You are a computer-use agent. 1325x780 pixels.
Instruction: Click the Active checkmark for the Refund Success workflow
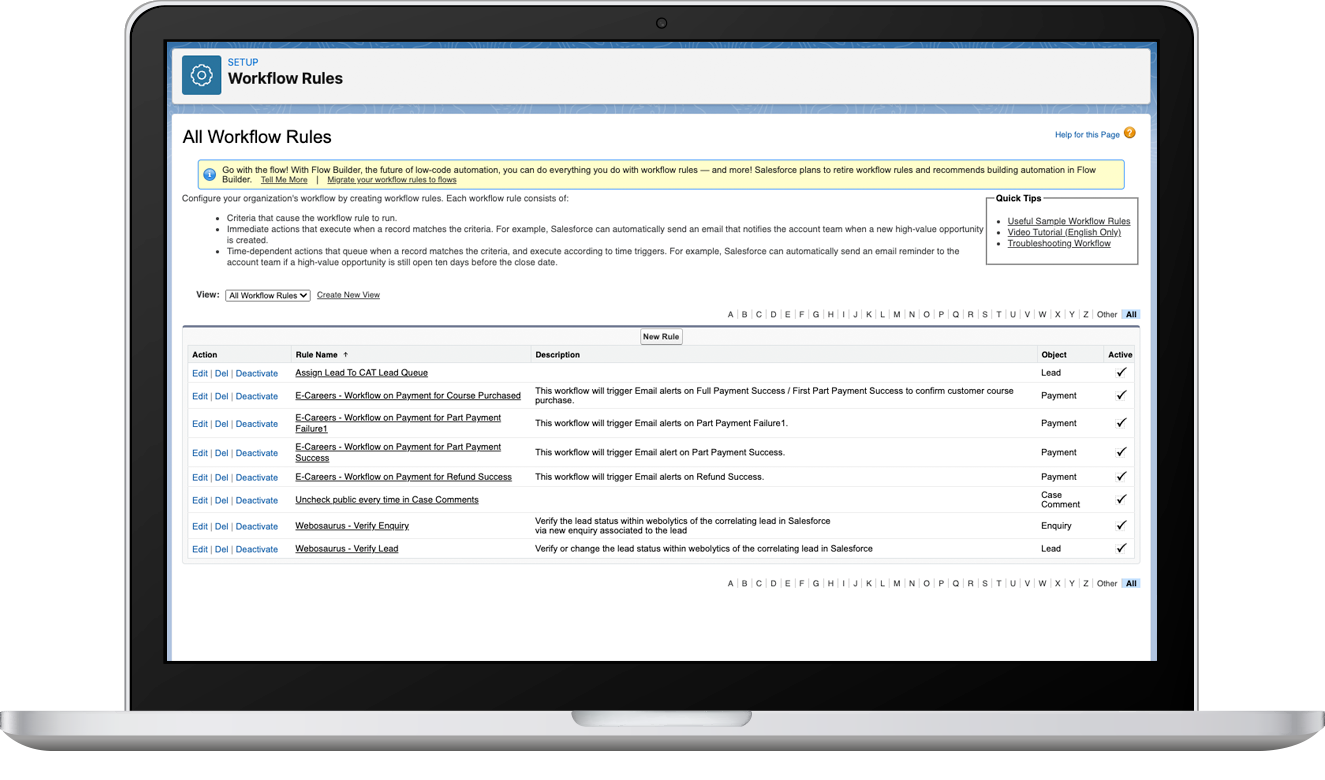pos(1121,477)
